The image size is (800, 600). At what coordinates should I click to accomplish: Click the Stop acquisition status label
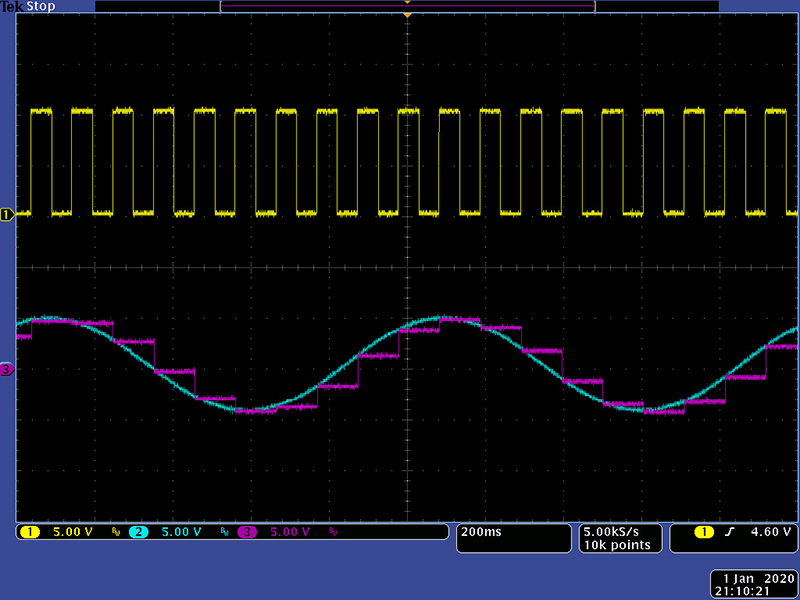41,7
